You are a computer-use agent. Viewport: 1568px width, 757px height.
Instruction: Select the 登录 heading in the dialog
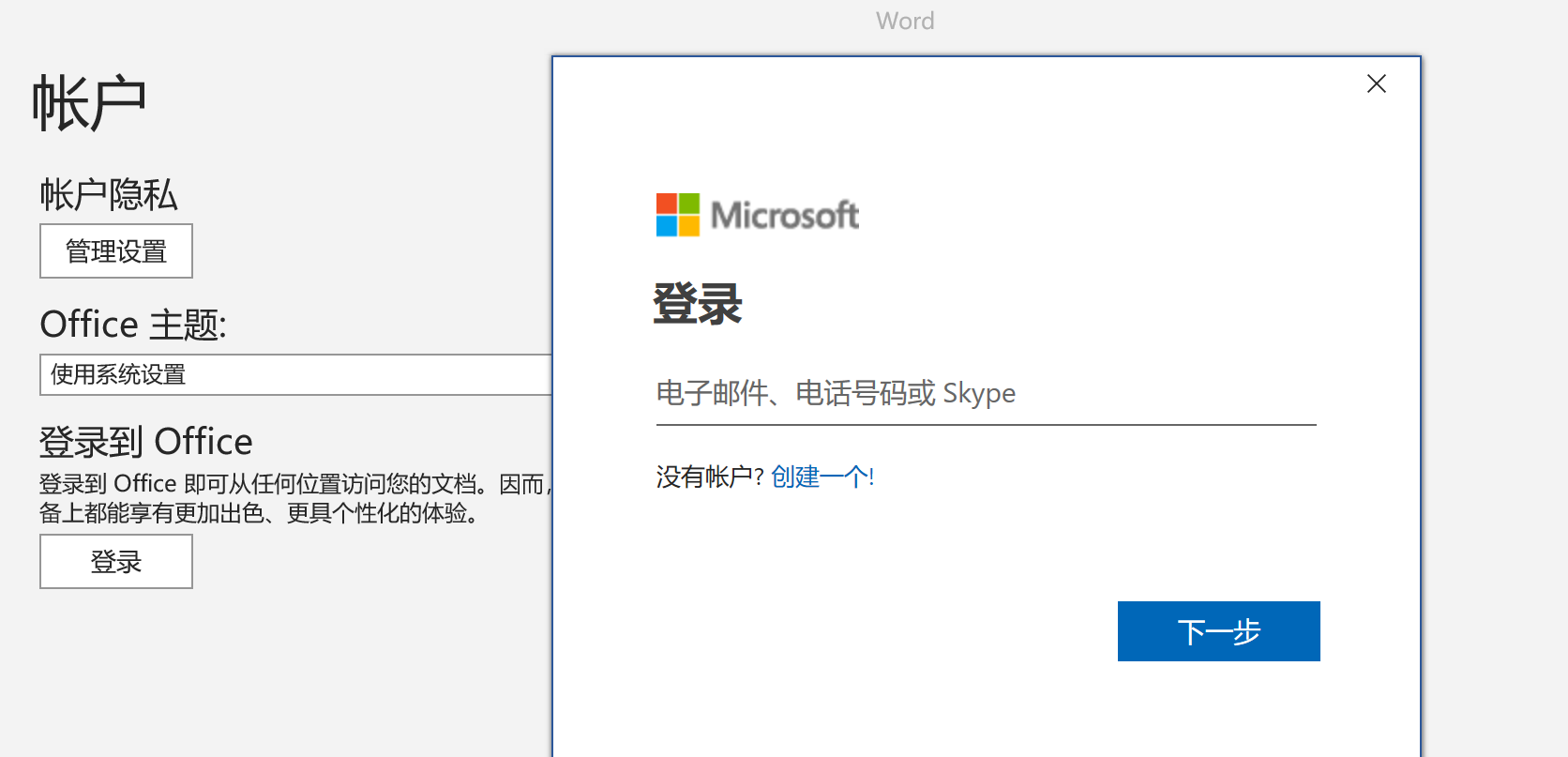pyautogui.click(x=698, y=304)
